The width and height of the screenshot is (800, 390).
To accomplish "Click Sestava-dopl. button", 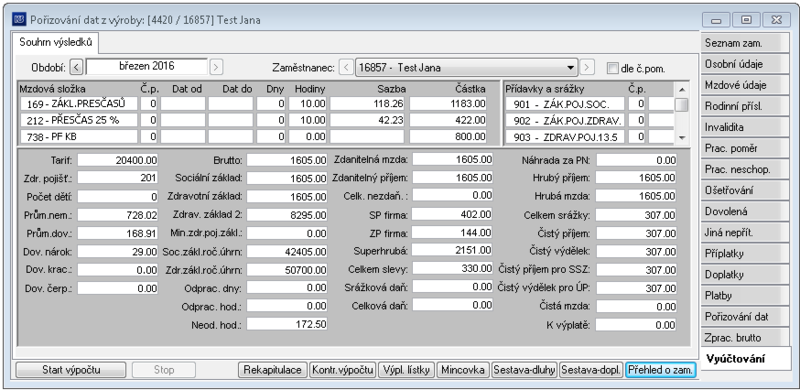I will [x=591, y=370].
